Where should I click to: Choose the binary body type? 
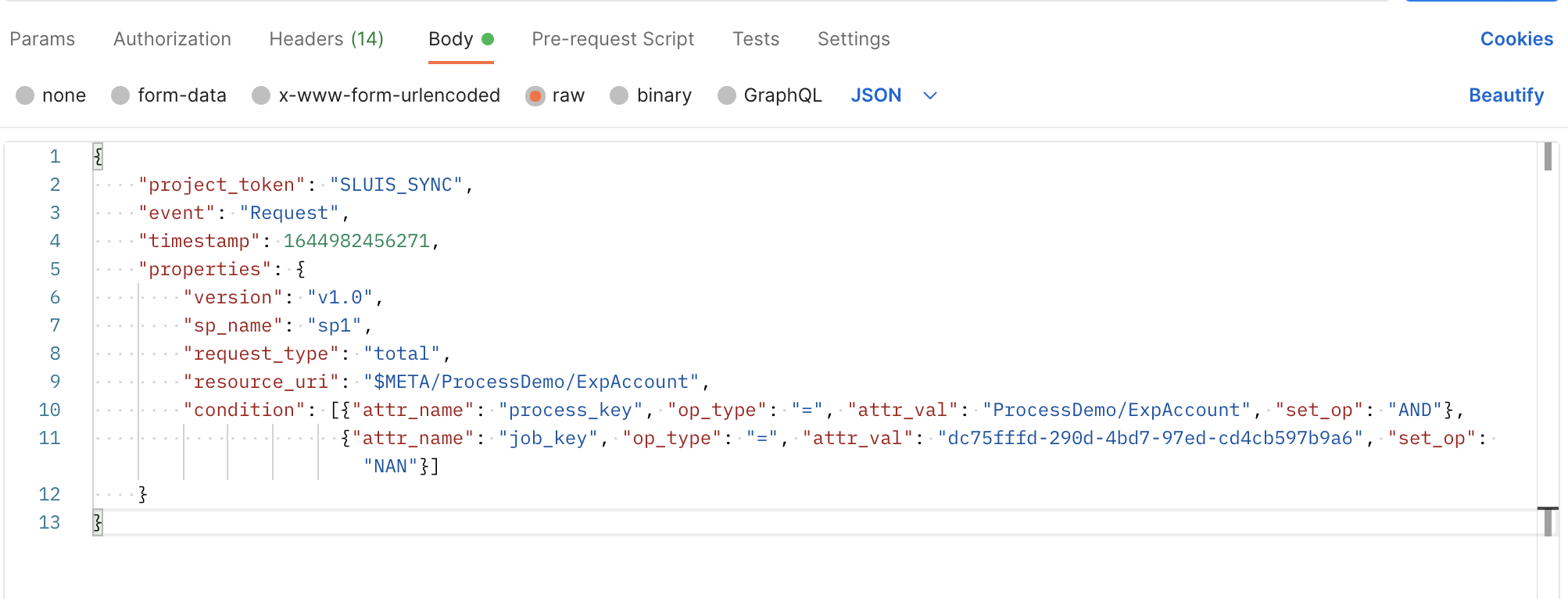pyautogui.click(x=651, y=95)
